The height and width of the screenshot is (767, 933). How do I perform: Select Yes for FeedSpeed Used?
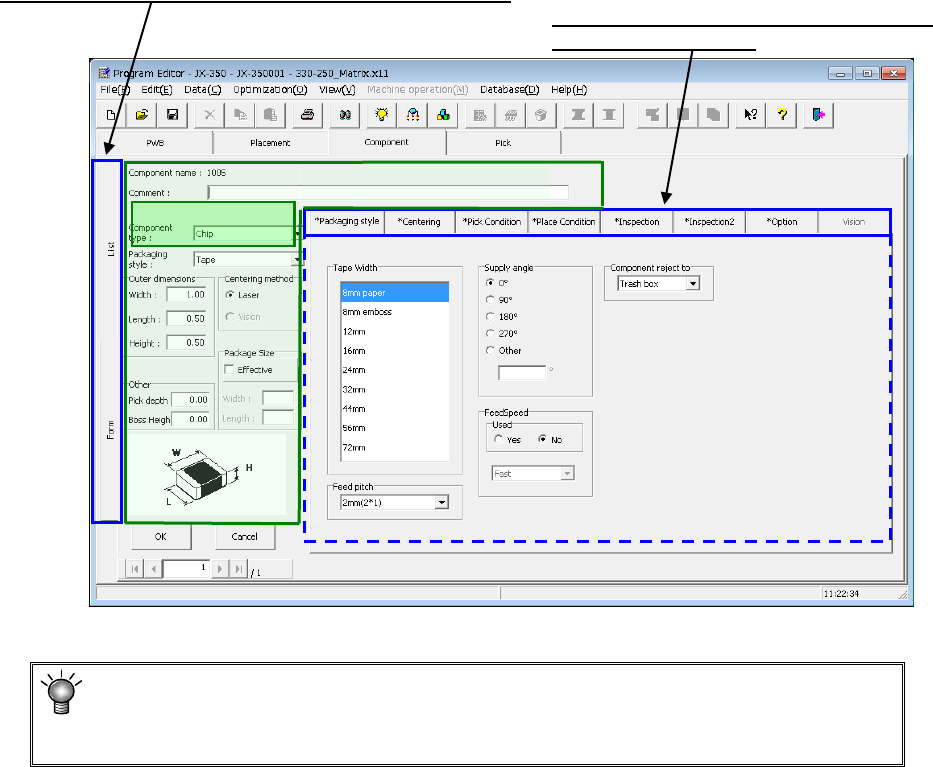point(499,440)
